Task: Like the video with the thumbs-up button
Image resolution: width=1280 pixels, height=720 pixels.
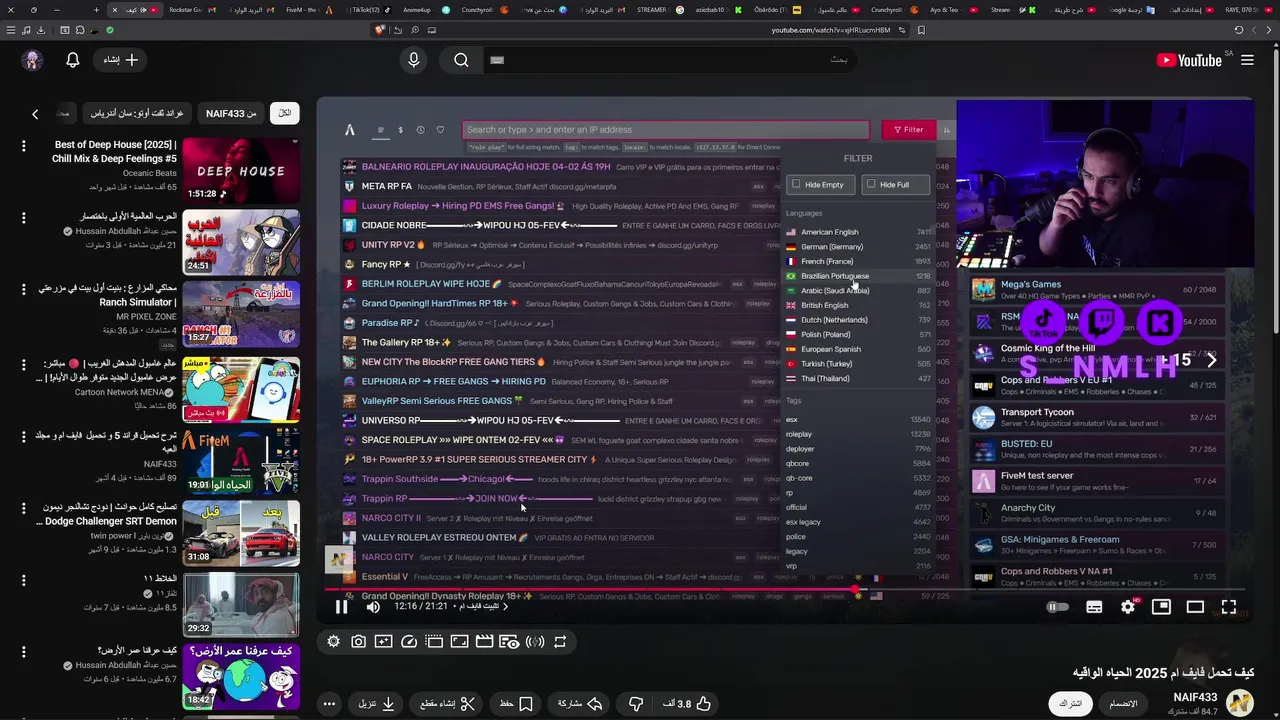Action: point(688,704)
